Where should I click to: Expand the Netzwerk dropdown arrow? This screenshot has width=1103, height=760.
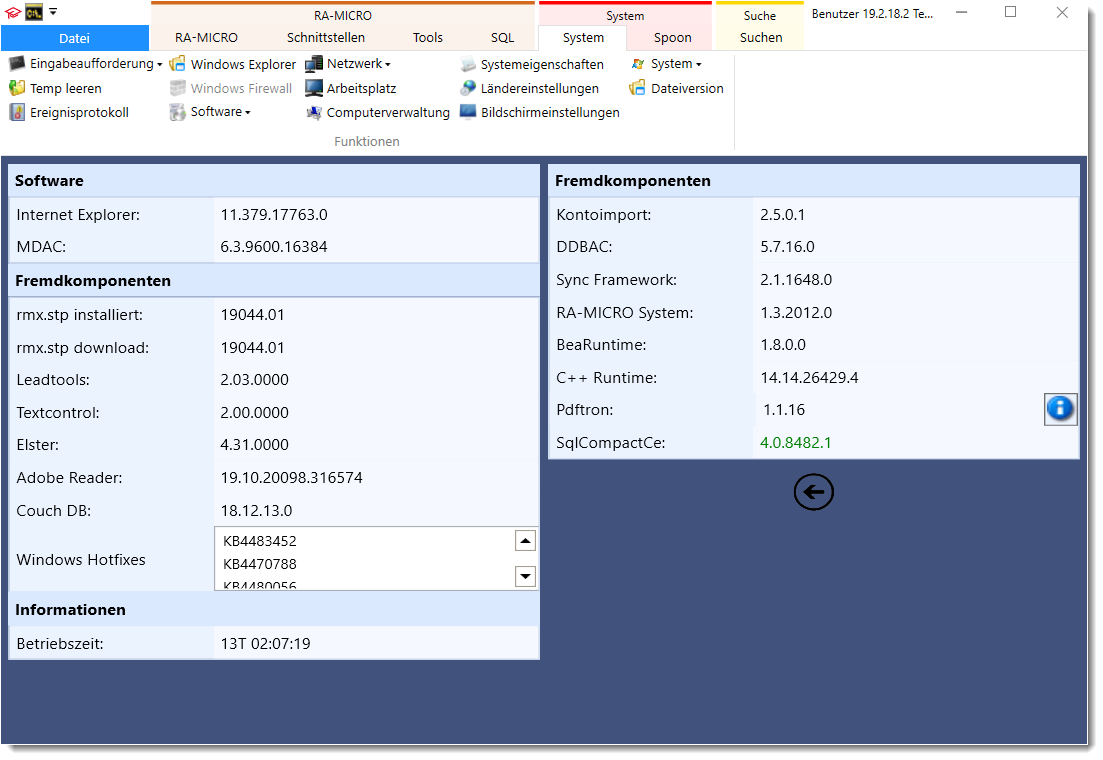click(388, 65)
